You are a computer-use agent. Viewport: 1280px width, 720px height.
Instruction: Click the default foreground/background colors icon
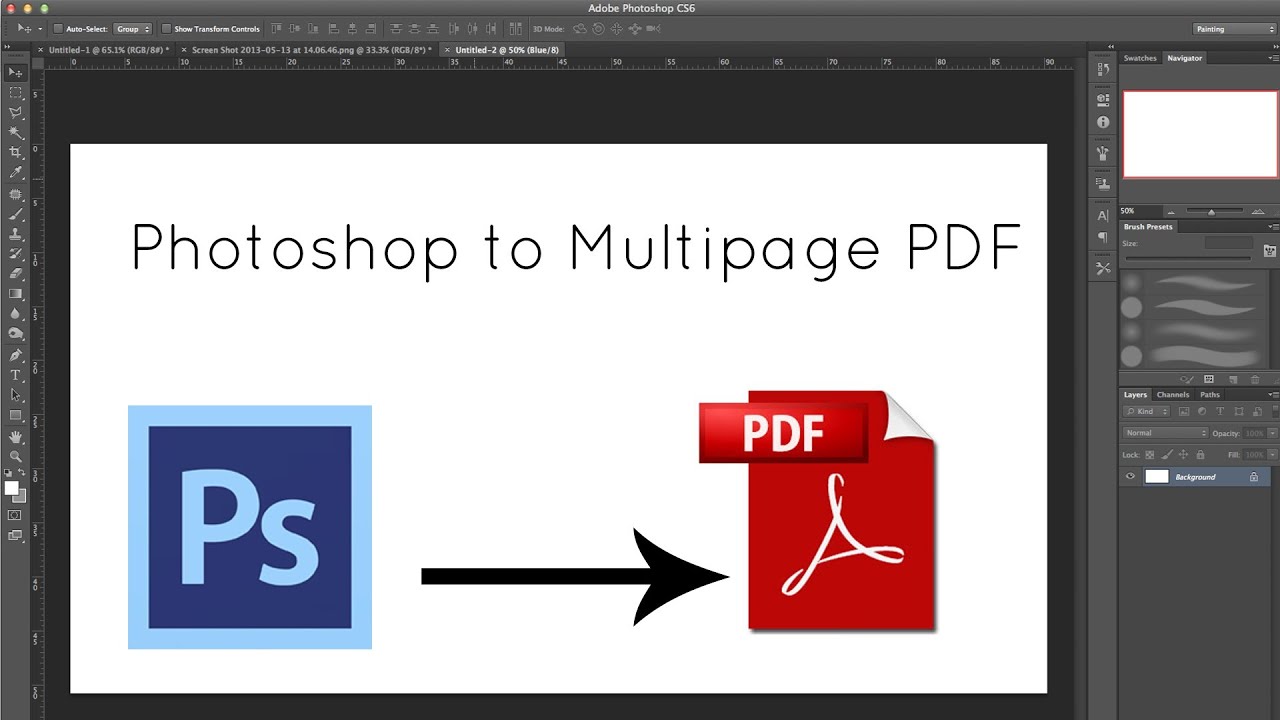coord(8,473)
